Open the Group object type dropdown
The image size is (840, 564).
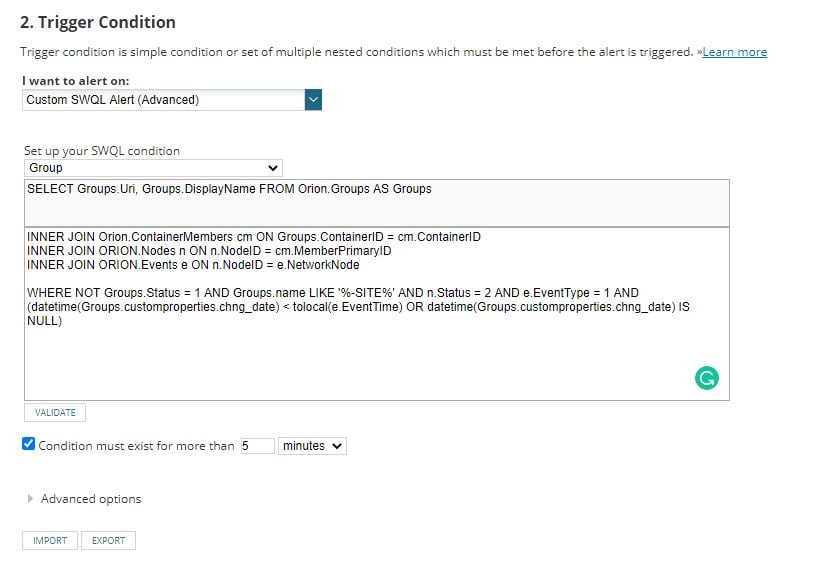152,168
